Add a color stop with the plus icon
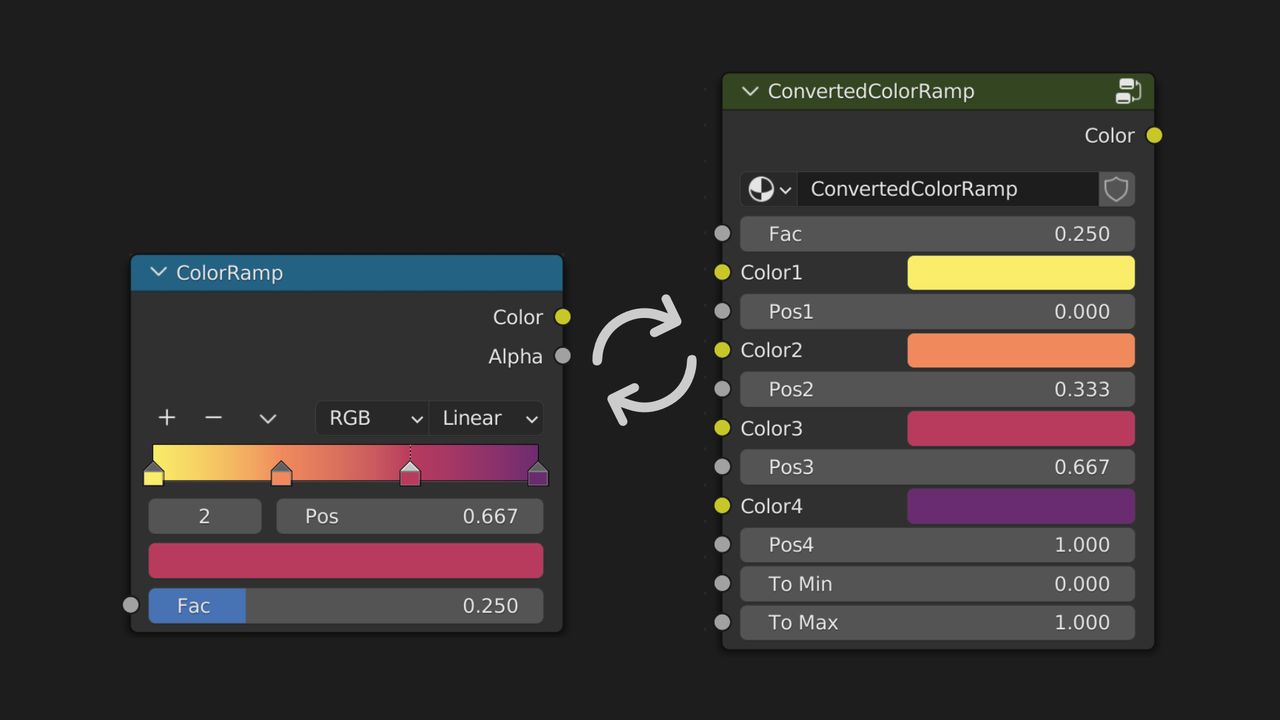1280x720 pixels. click(x=167, y=418)
